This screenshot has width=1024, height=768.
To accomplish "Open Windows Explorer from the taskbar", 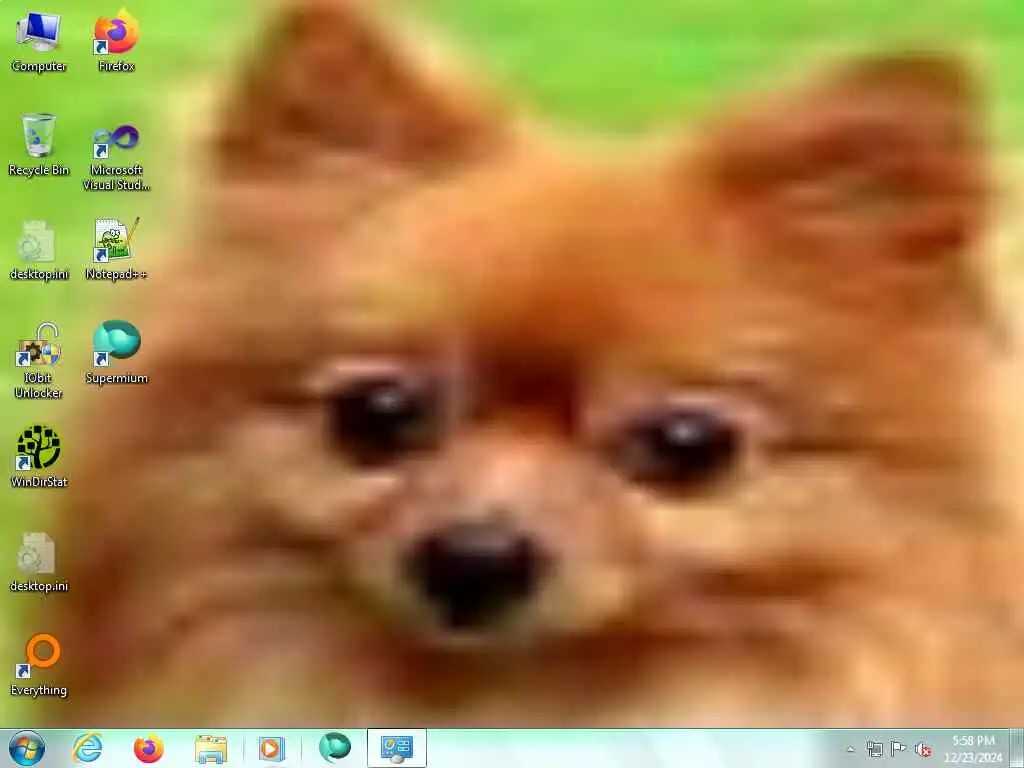I will tap(210, 748).
